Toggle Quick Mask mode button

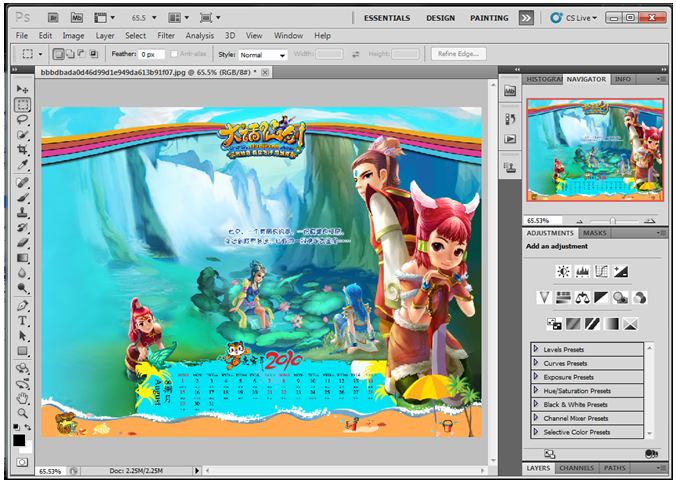[22, 462]
